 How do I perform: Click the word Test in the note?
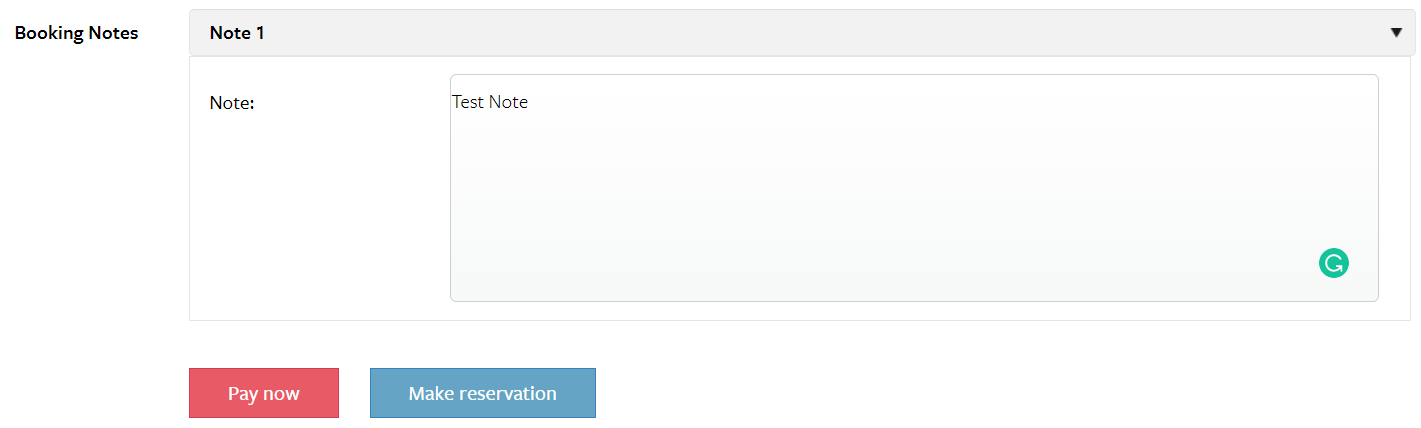pos(468,102)
